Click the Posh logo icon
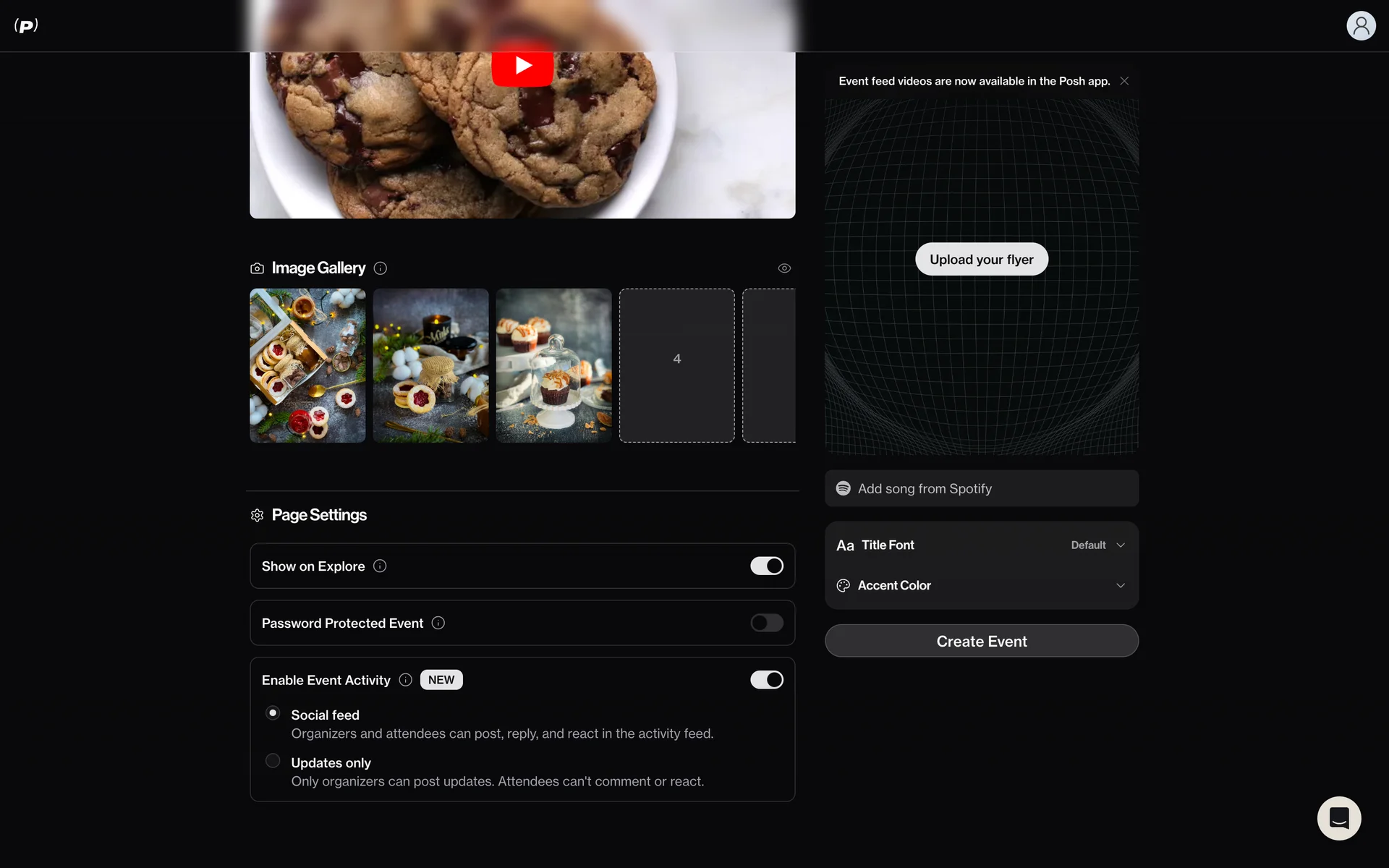 pos(26,26)
